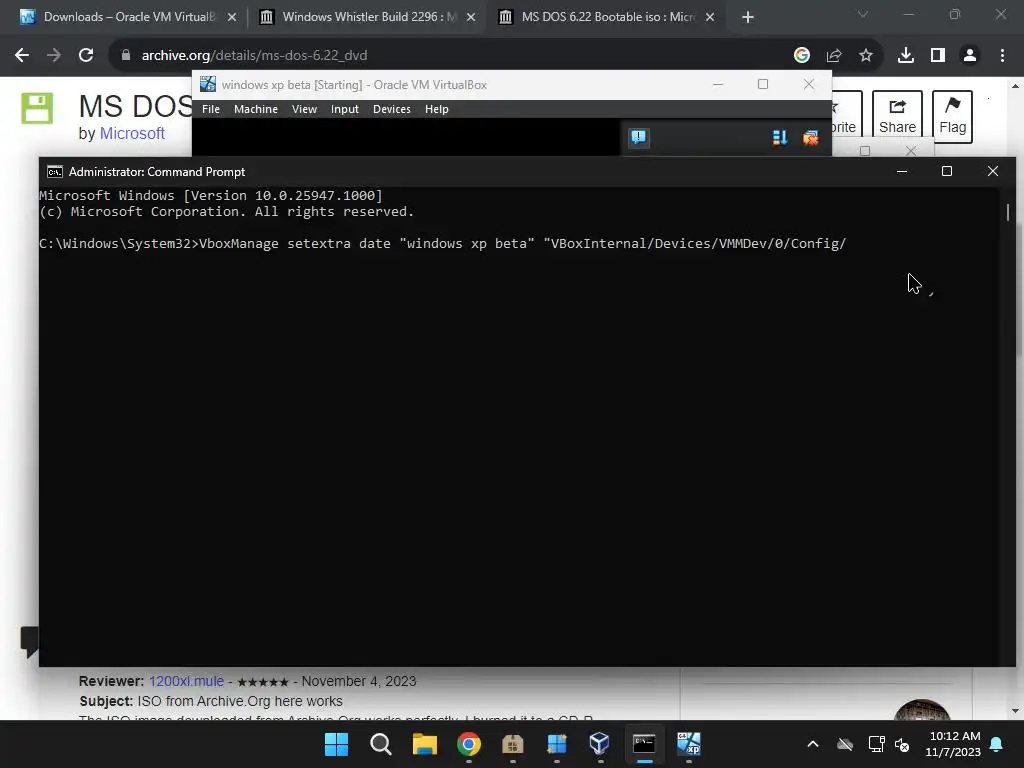Click the archive.org floppy software icon
This screenshot has width=1024, height=768.
click(x=37, y=108)
